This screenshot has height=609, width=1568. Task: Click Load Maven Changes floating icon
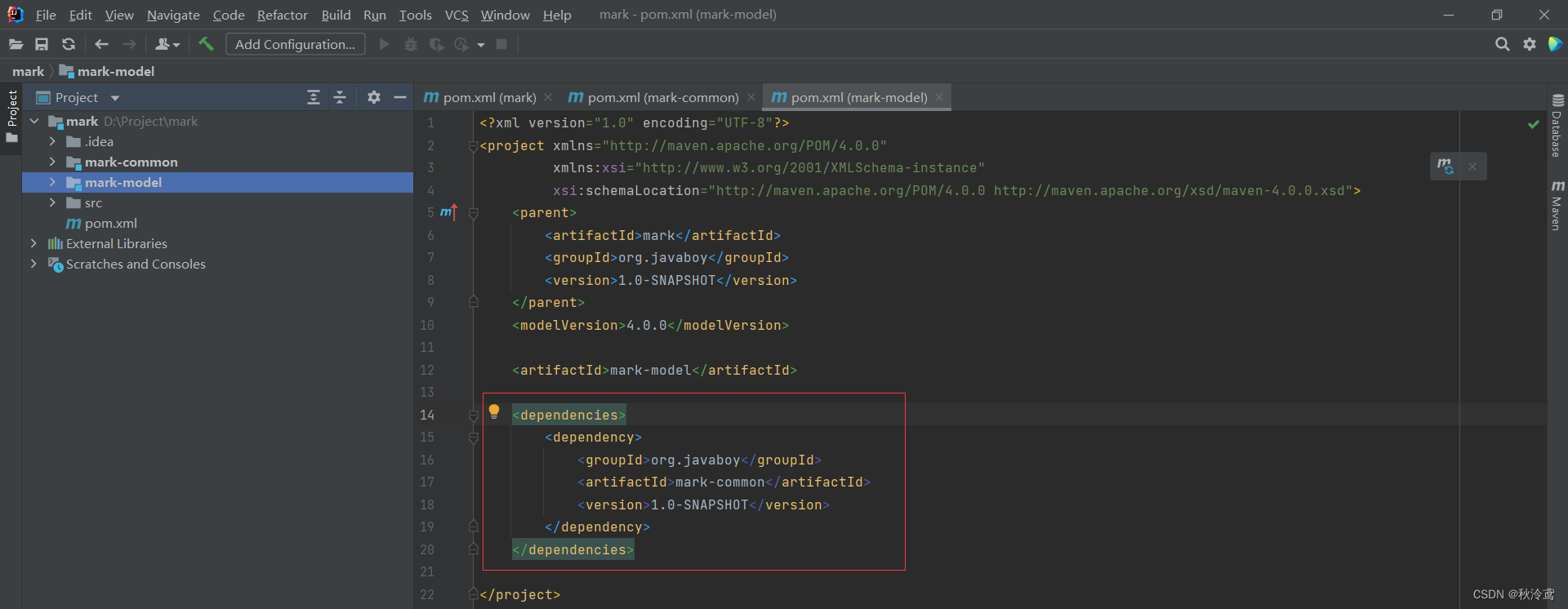pyautogui.click(x=1445, y=166)
